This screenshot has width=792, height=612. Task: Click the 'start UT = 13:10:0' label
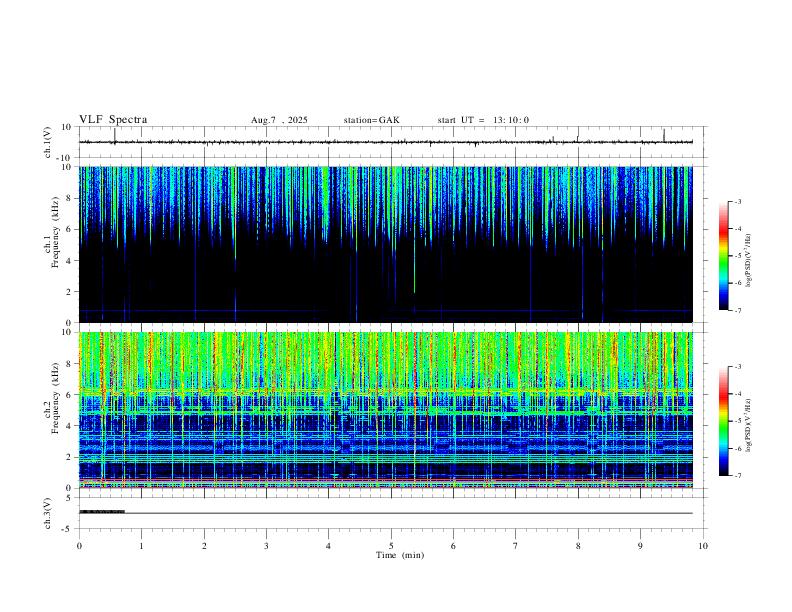coord(483,120)
